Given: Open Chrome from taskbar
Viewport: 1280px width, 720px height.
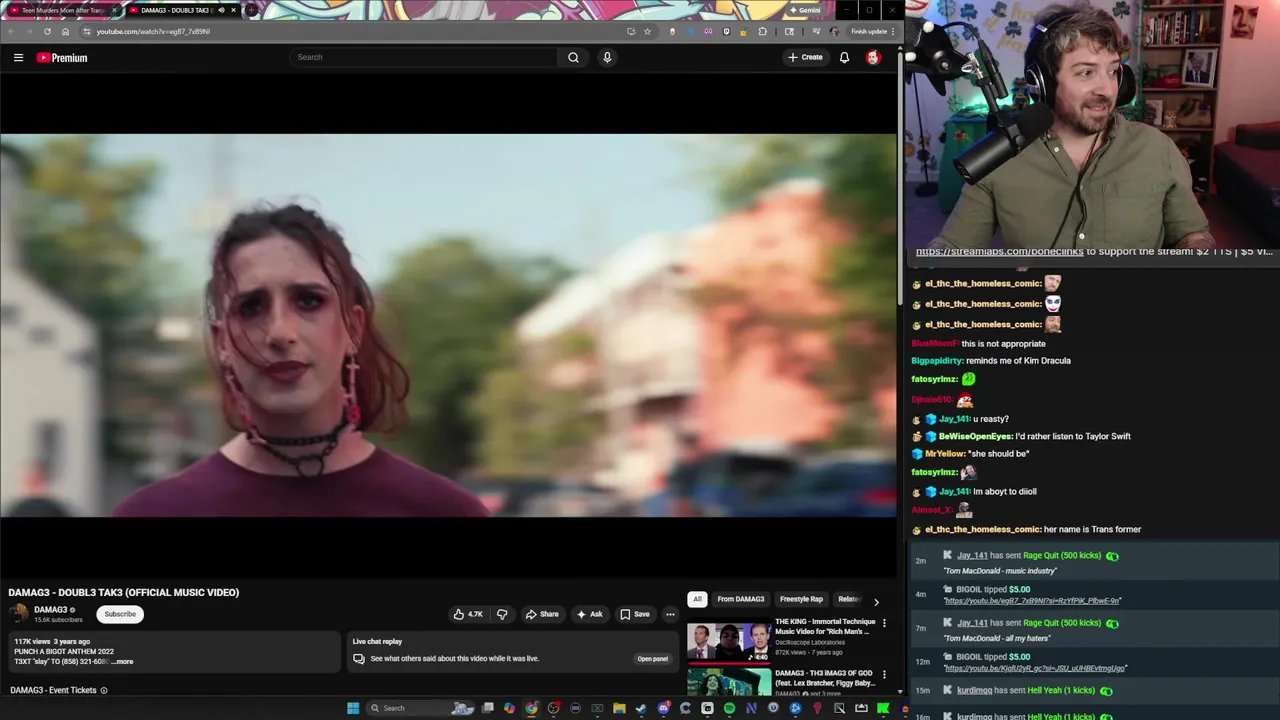Looking at the screenshot, I should pos(531,708).
